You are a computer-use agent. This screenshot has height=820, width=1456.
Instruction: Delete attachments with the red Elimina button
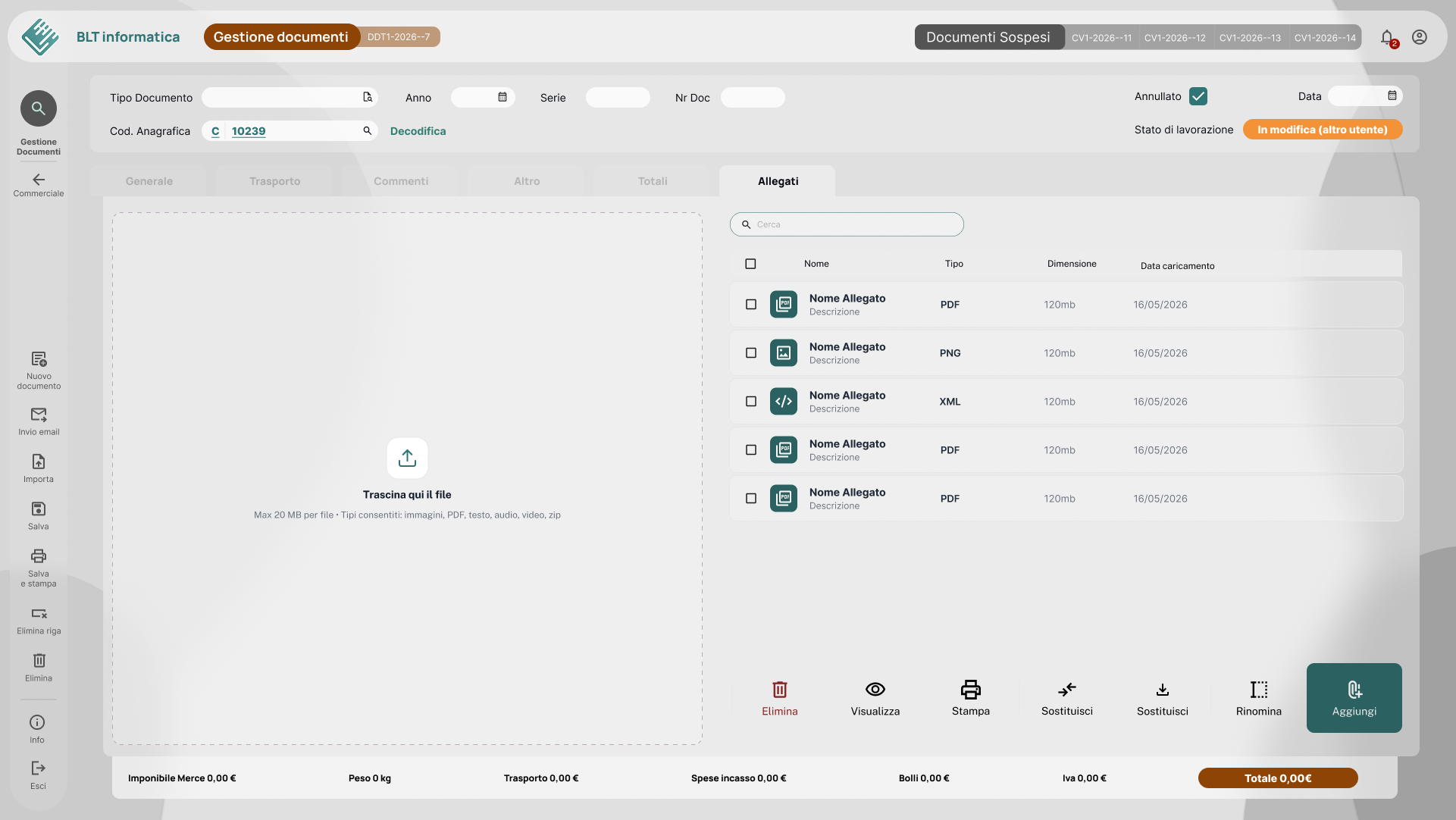click(x=780, y=698)
